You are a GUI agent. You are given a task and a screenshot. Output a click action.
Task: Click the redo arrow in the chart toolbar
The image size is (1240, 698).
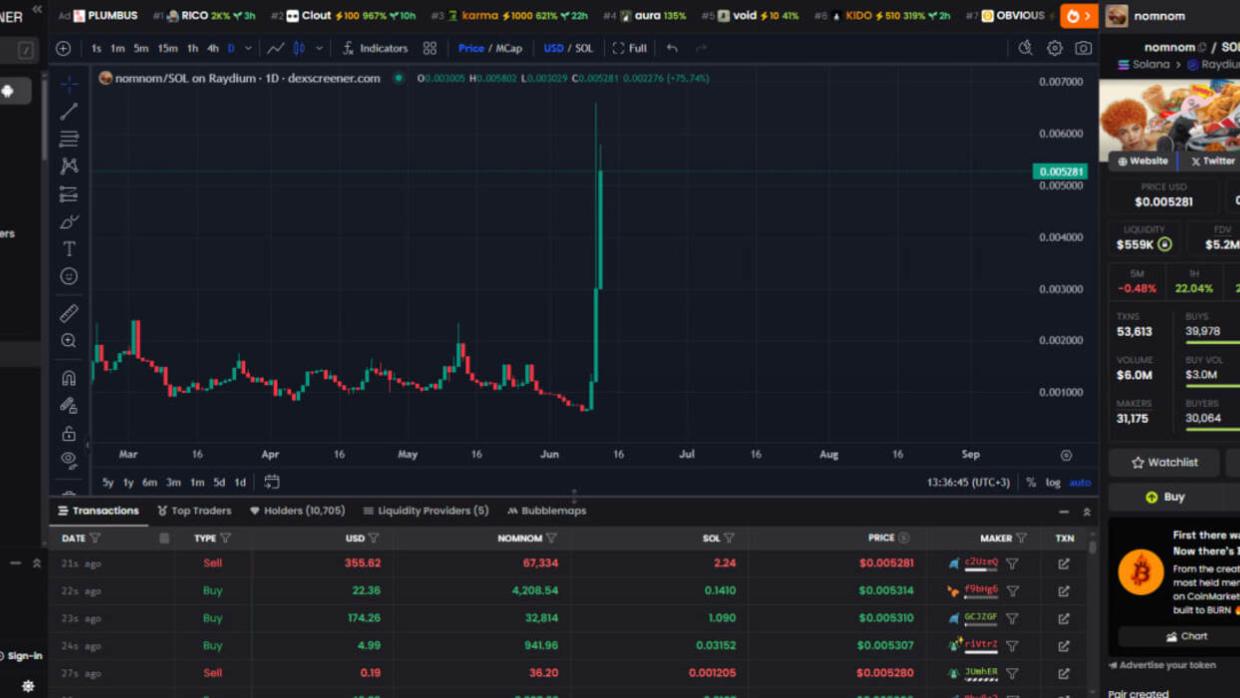(700, 48)
